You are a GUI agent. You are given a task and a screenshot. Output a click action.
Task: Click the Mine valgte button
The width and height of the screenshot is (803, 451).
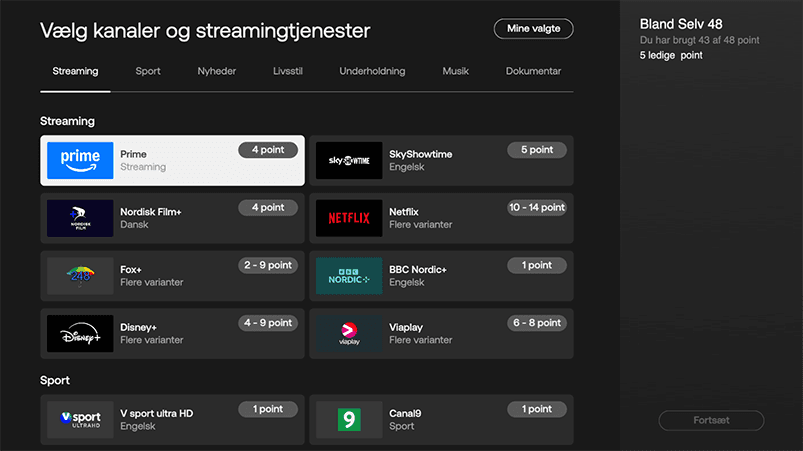pos(533,29)
